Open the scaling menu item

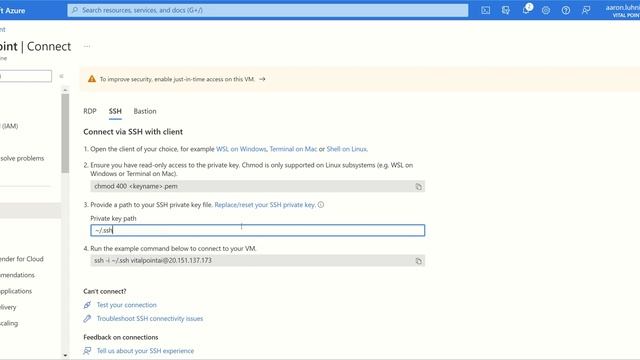tap(9, 323)
